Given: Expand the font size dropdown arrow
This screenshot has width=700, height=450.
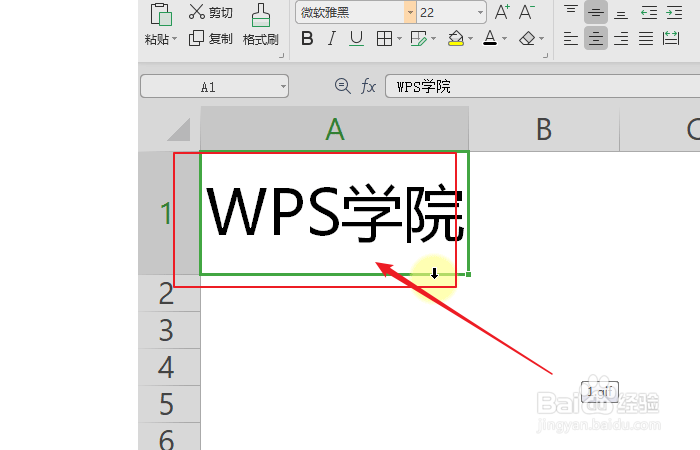Looking at the screenshot, I should tap(480, 12).
